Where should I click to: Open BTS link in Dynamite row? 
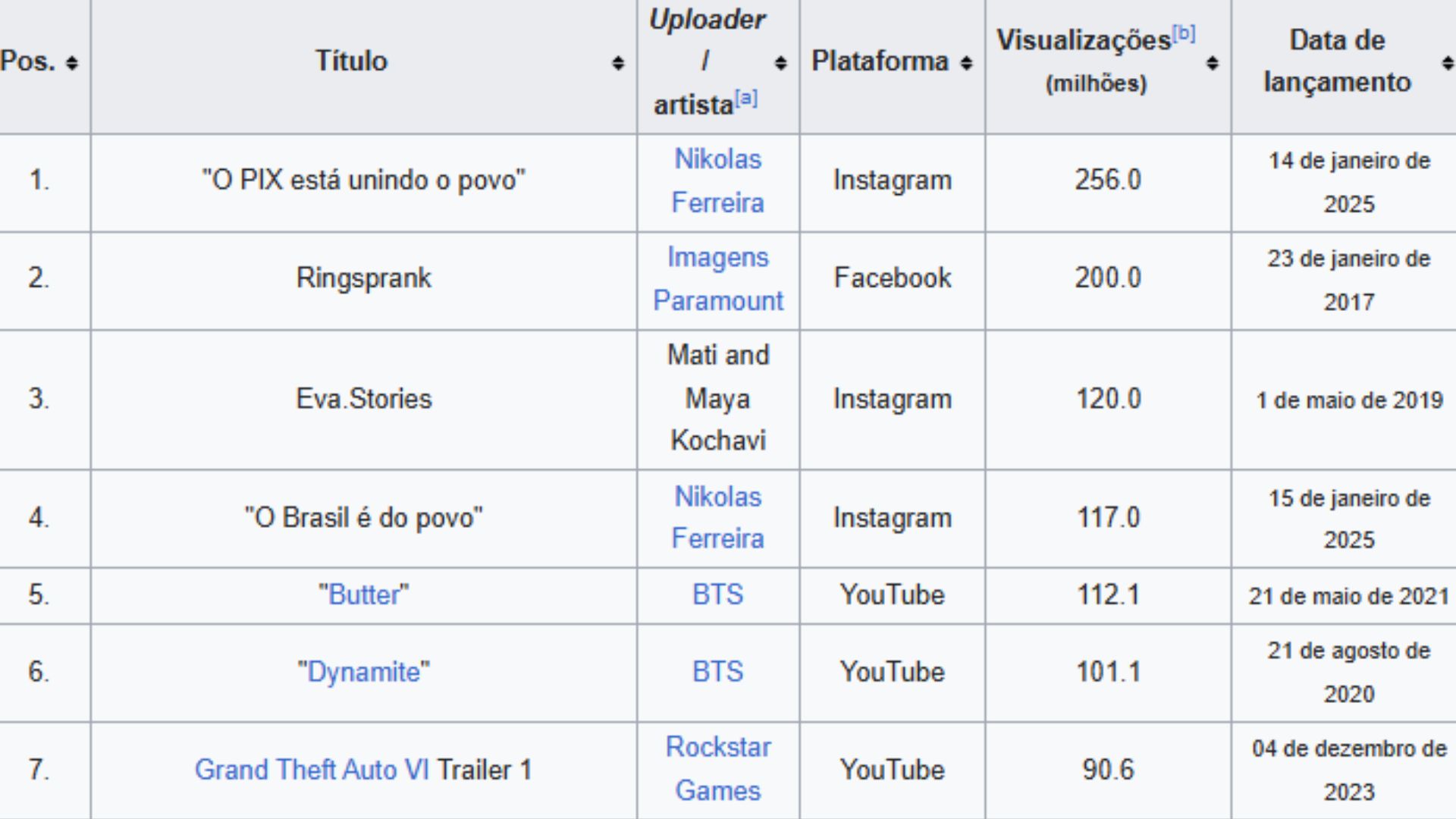coord(717,672)
